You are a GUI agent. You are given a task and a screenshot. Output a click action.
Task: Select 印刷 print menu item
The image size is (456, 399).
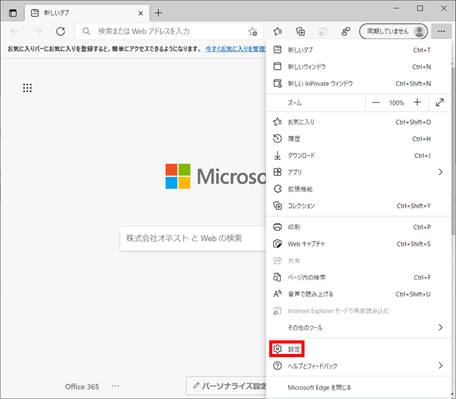tap(359, 227)
